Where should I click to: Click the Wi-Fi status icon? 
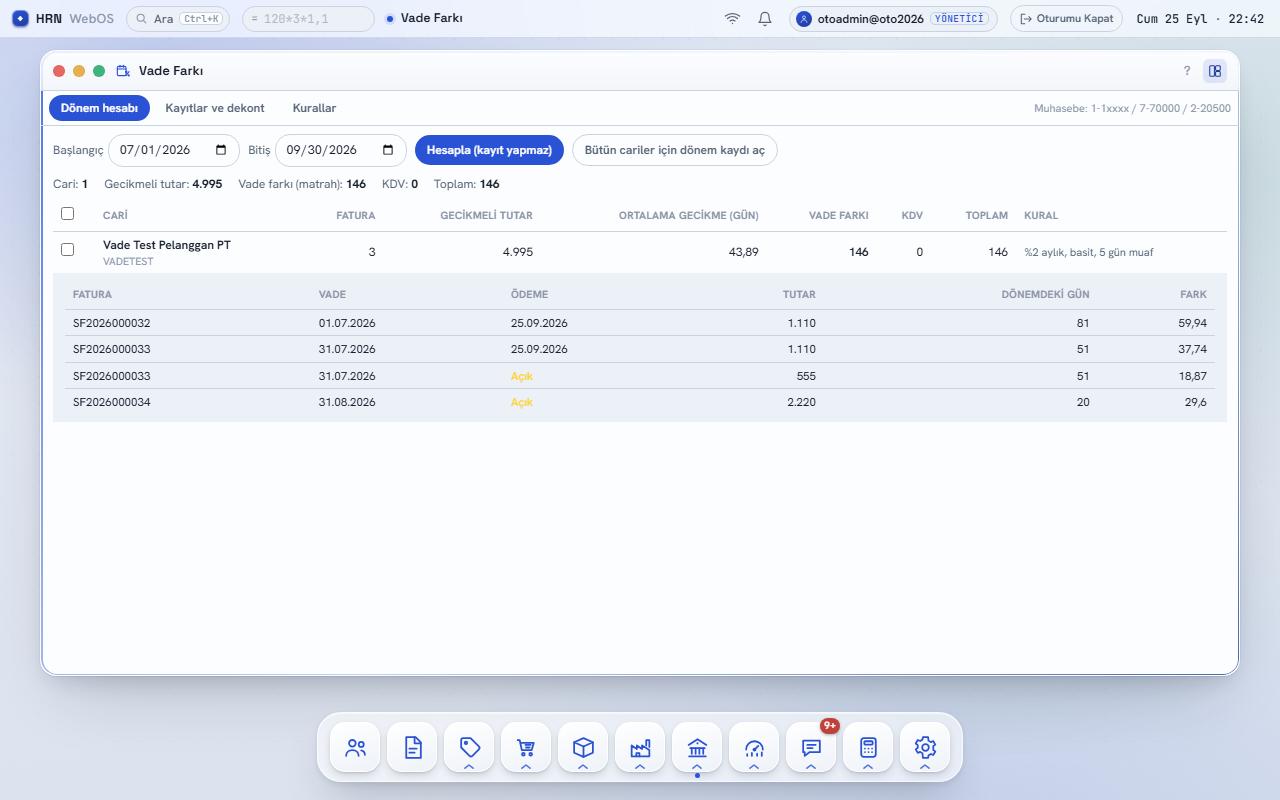pyautogui.click(x=733, y=18)
